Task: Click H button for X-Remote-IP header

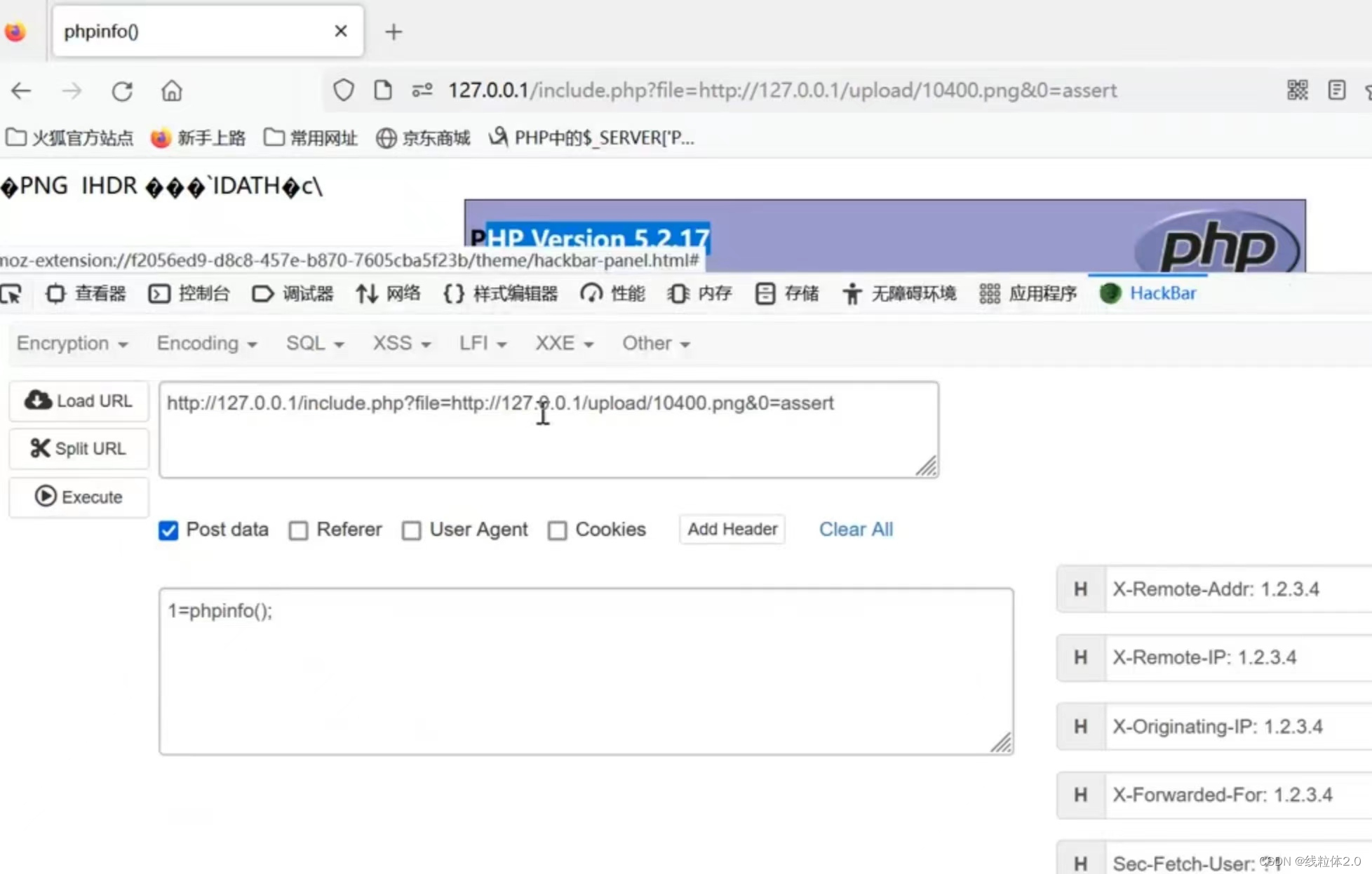Action: 1081,658
